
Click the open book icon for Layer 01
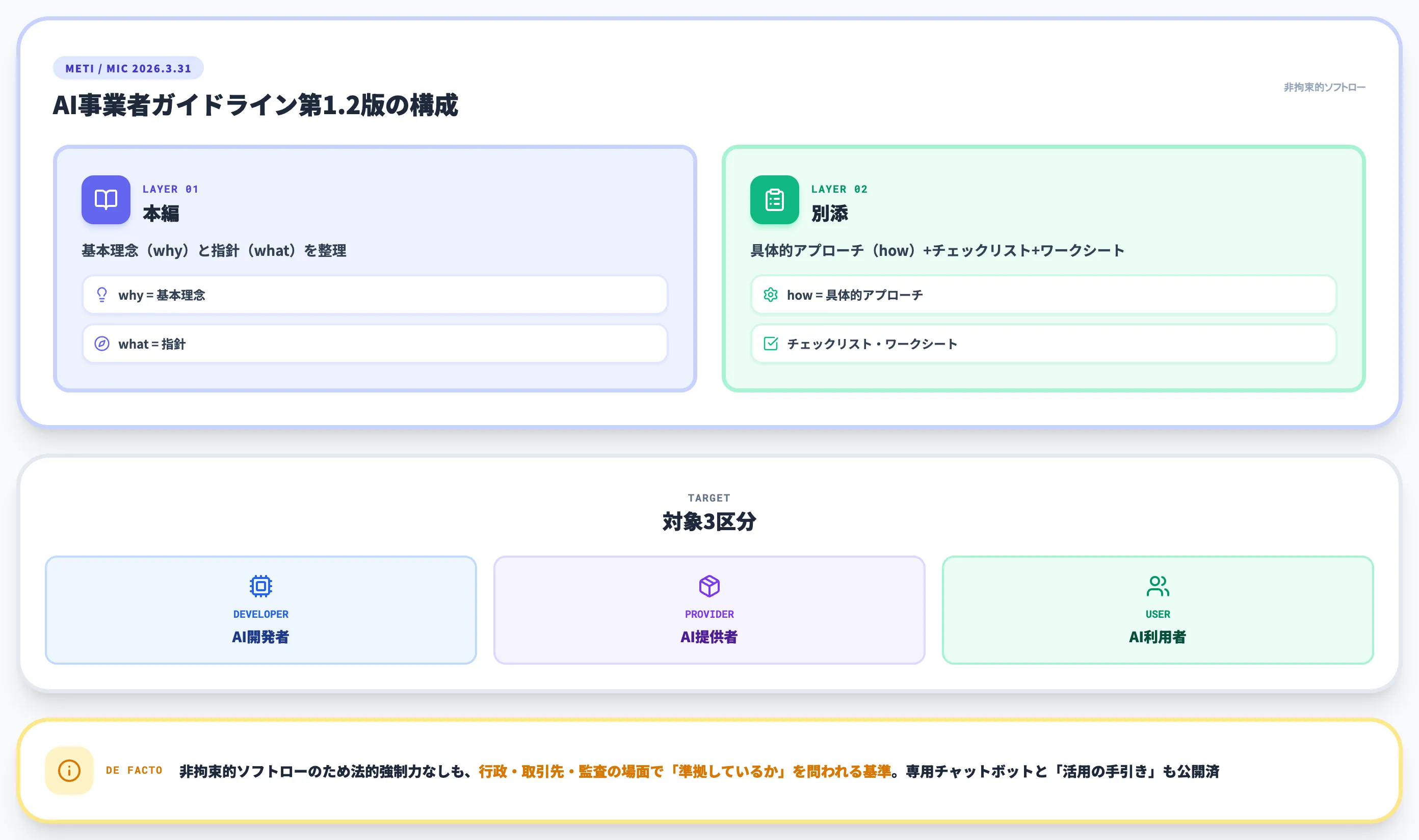pyautogui.click(x=106, y=199)
